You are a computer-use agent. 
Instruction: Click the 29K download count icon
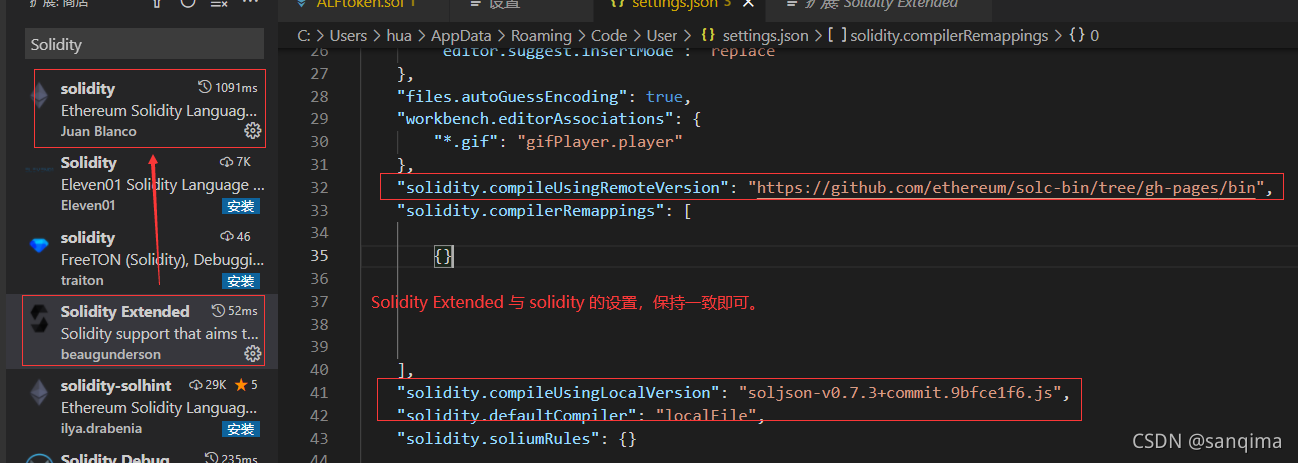point(194,385)
